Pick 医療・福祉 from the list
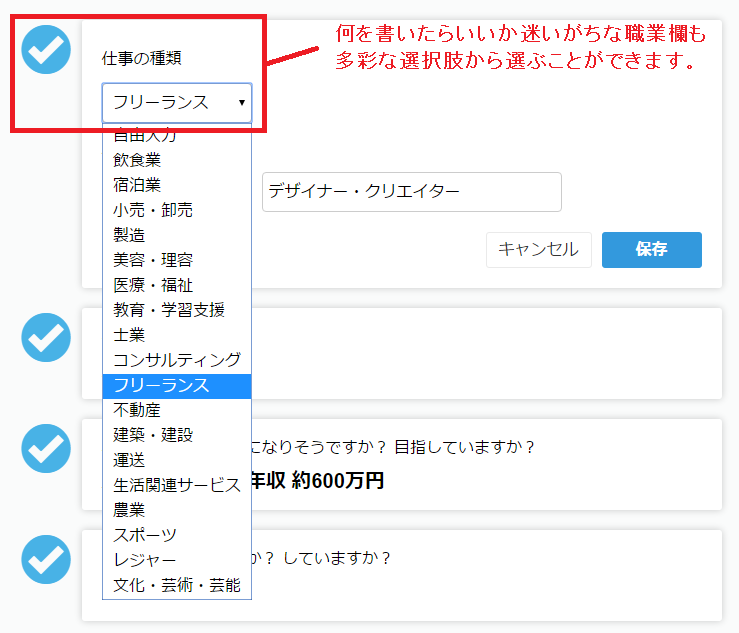 point(153,285)
